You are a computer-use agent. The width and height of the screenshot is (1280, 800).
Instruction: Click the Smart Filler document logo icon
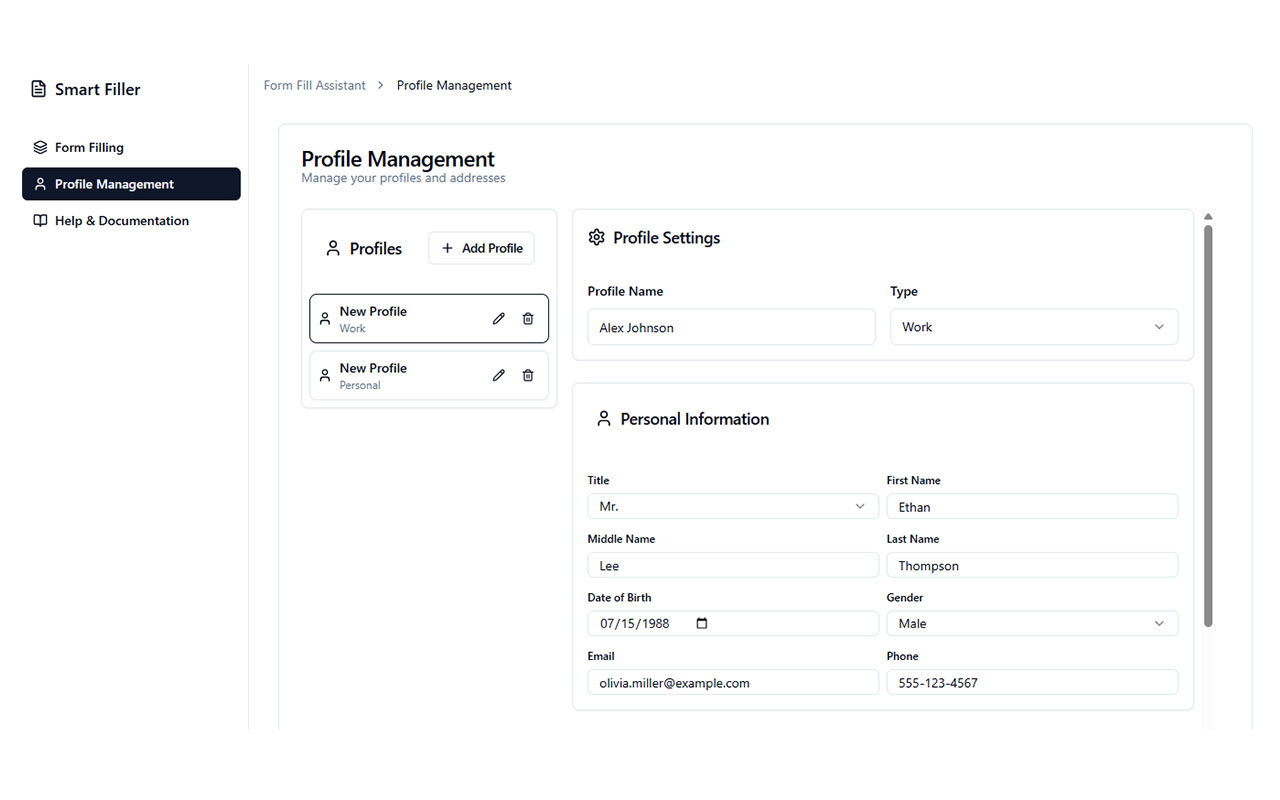click(x=37, y=89)
